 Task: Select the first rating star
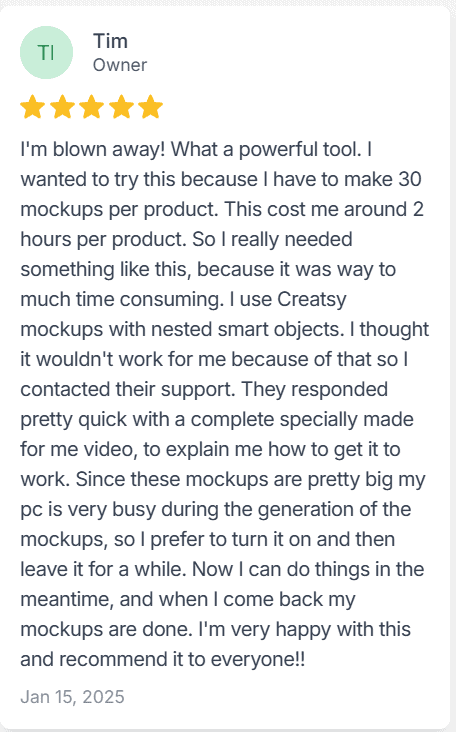point(33,107)
